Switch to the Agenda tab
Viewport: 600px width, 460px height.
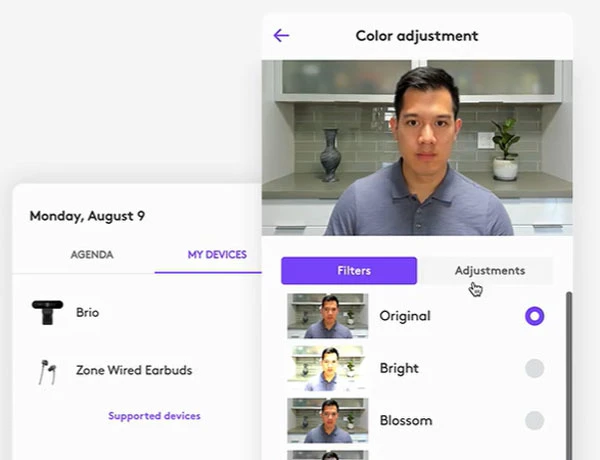coord(92,255)
